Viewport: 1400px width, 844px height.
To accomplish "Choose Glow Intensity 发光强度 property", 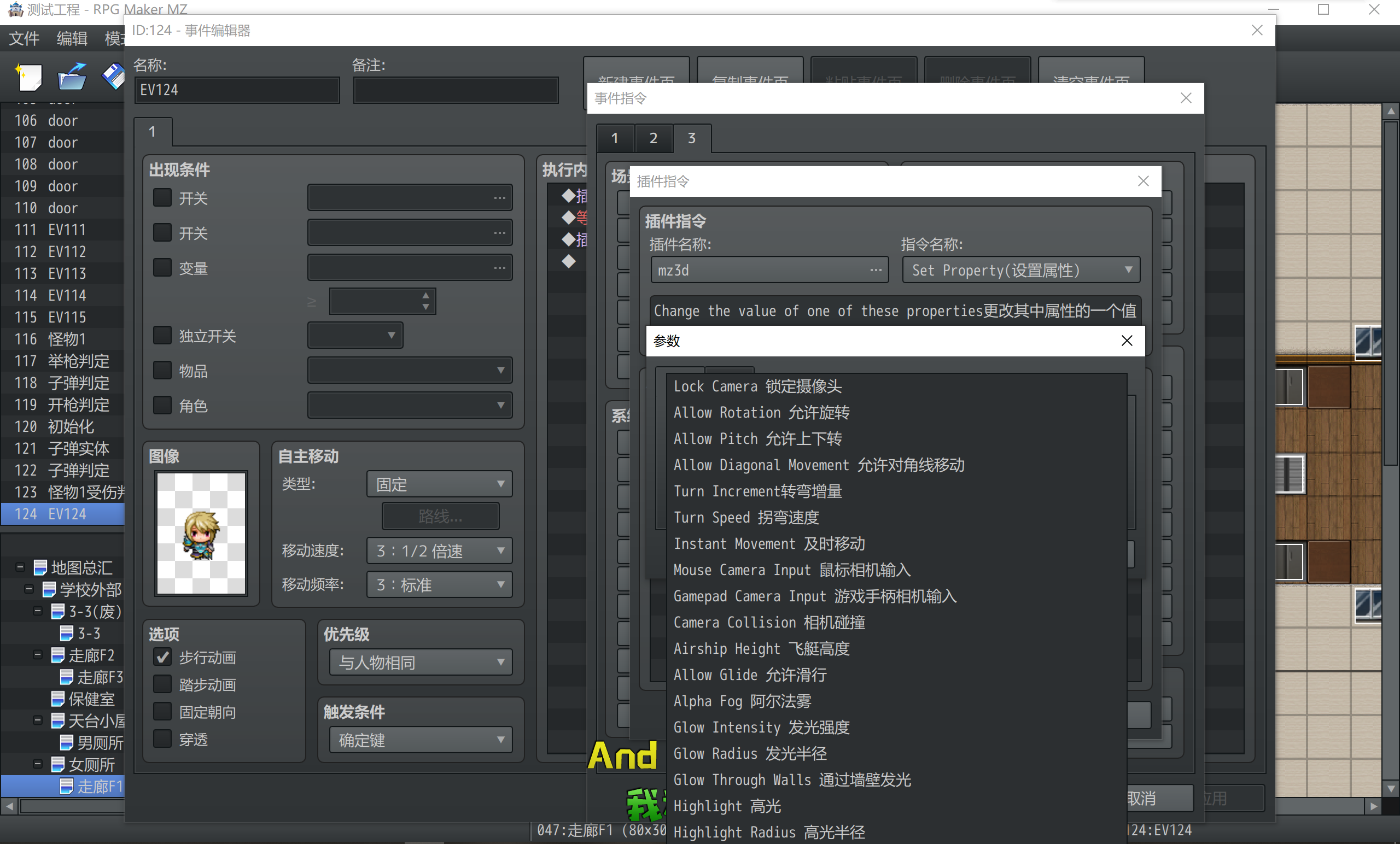I will 896,728.
